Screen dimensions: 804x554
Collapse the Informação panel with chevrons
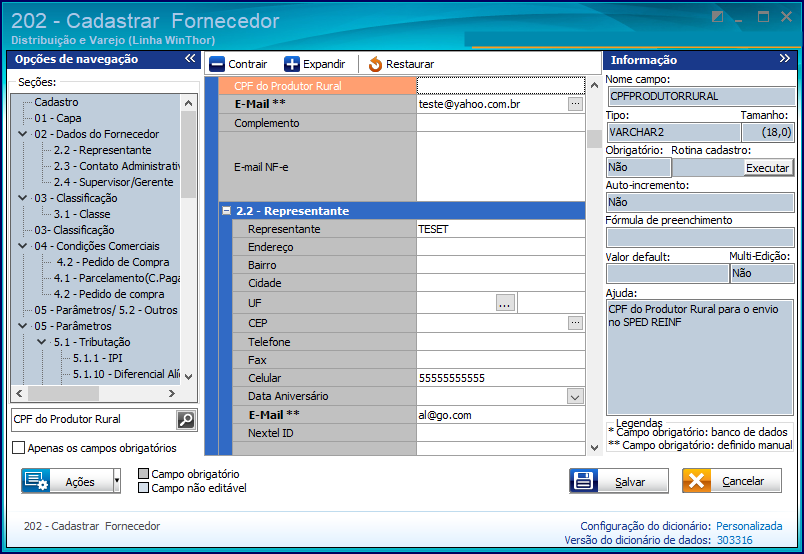pyautogui.click(x=785, y=58)
